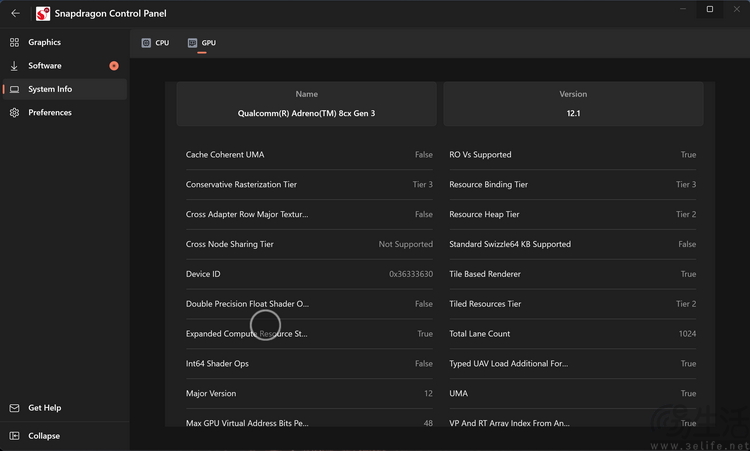750x451 pixels.
Task: Select the Cache Coherent UMA row
Action: pos(309,155)
